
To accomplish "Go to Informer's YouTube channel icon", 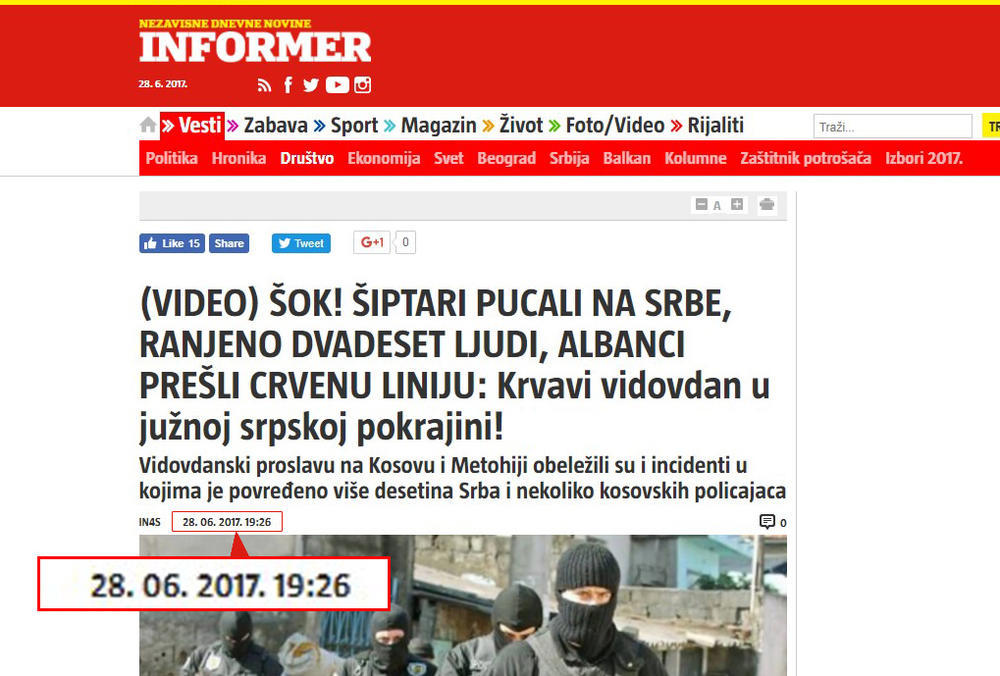I will [x=337, y=85].
